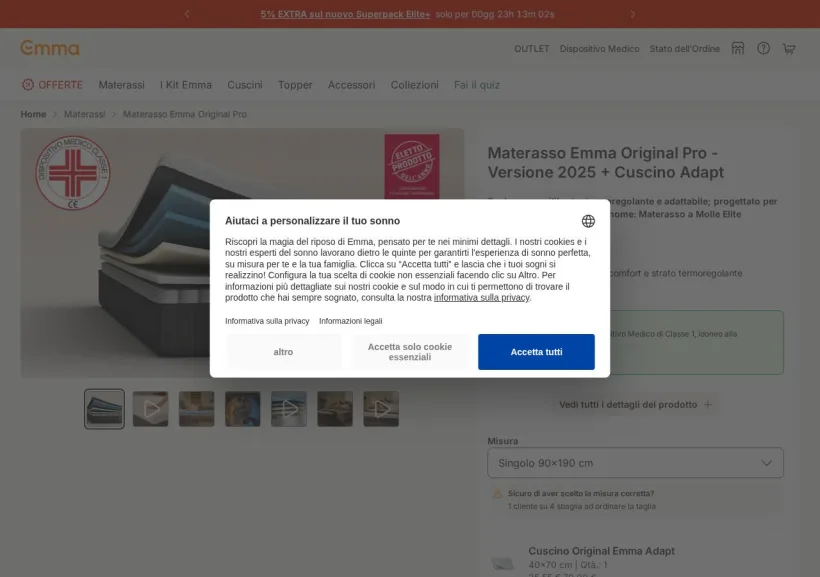The height and width of the screenshot is (577, 820).
Task: Open Stato dell'Ordine link
Action: (685, 49)
